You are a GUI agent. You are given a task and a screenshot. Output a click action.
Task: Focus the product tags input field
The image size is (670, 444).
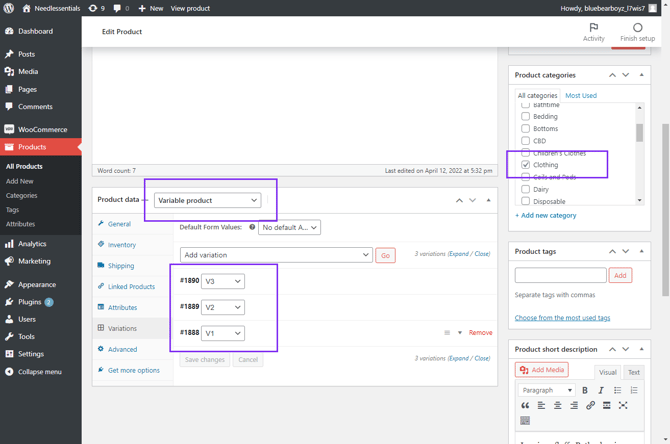point(560,275)
